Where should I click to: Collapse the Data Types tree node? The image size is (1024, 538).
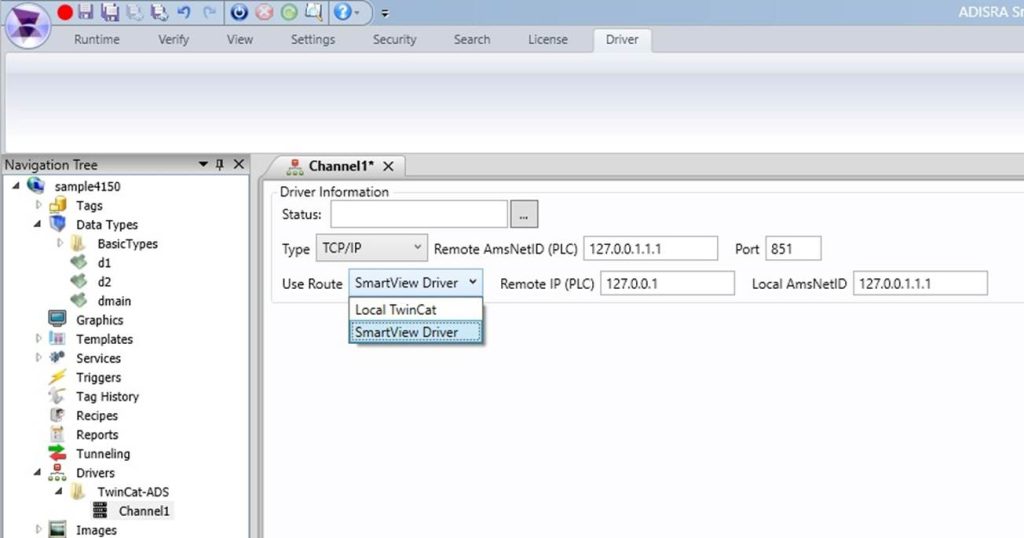39,225
